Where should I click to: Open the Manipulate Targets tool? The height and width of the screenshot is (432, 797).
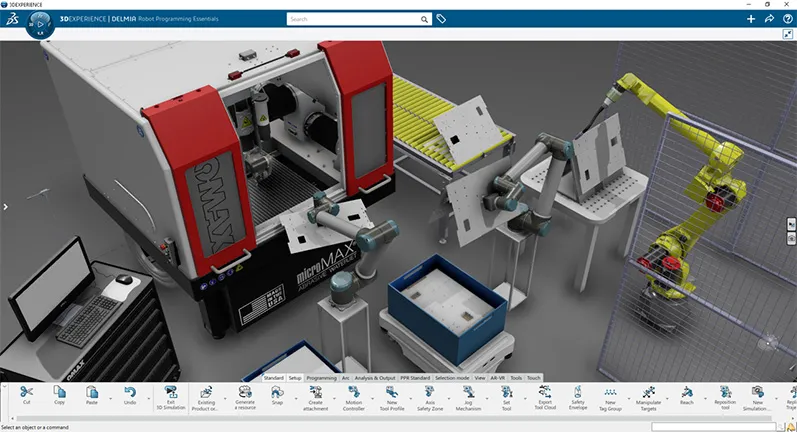(649, 392)
